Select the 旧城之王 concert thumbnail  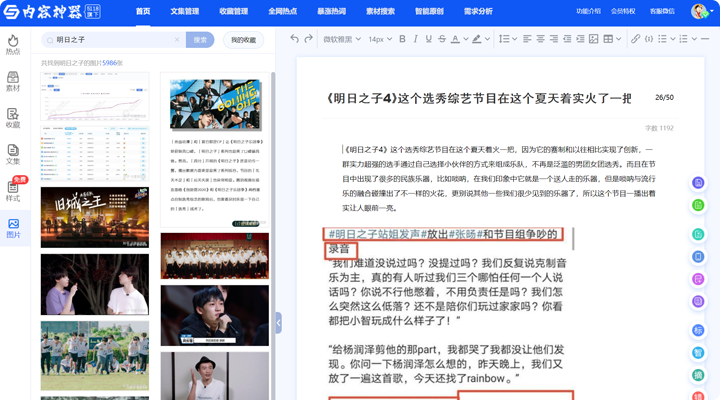(95, 217)
